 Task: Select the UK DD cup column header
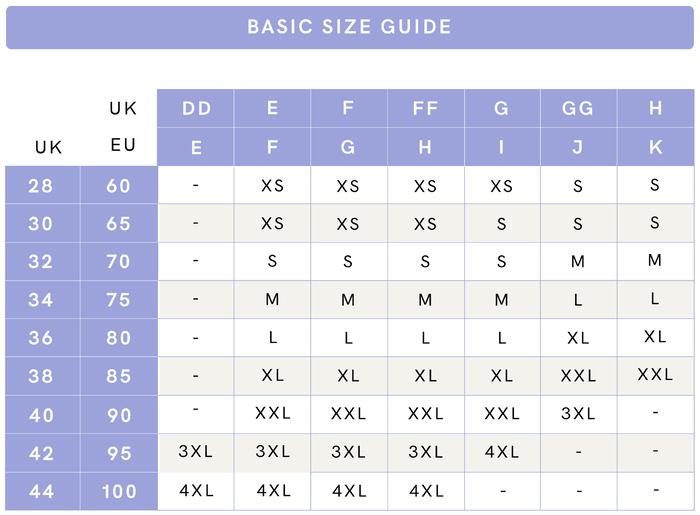click(196, 108)
